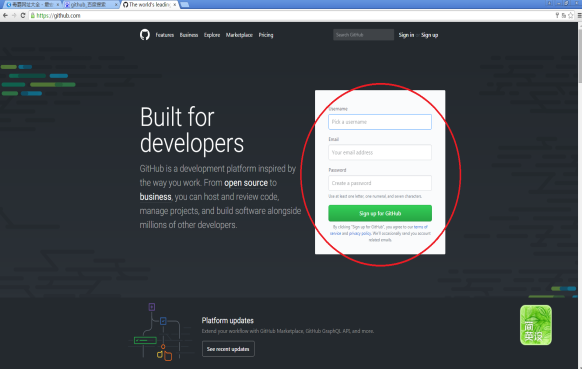The width and height of the screenshot is (583, 370).
Task: Click the green input method badge
Action: pos(535,325)
